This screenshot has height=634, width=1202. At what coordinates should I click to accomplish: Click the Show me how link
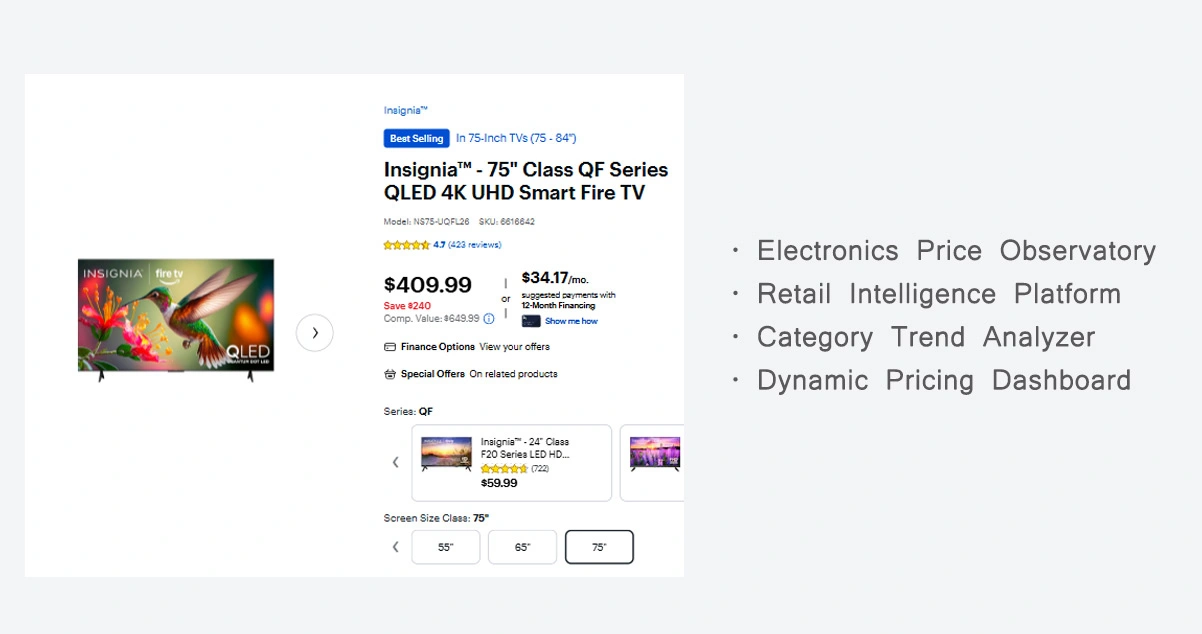pyautogui.click(x=571, y=321)
